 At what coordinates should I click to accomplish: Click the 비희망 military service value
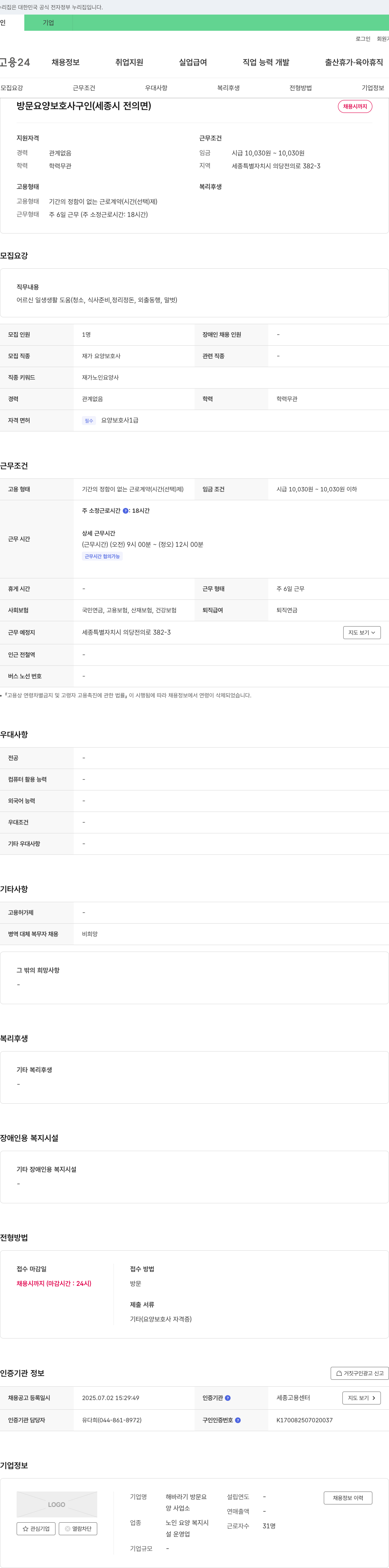pos(90,934)
